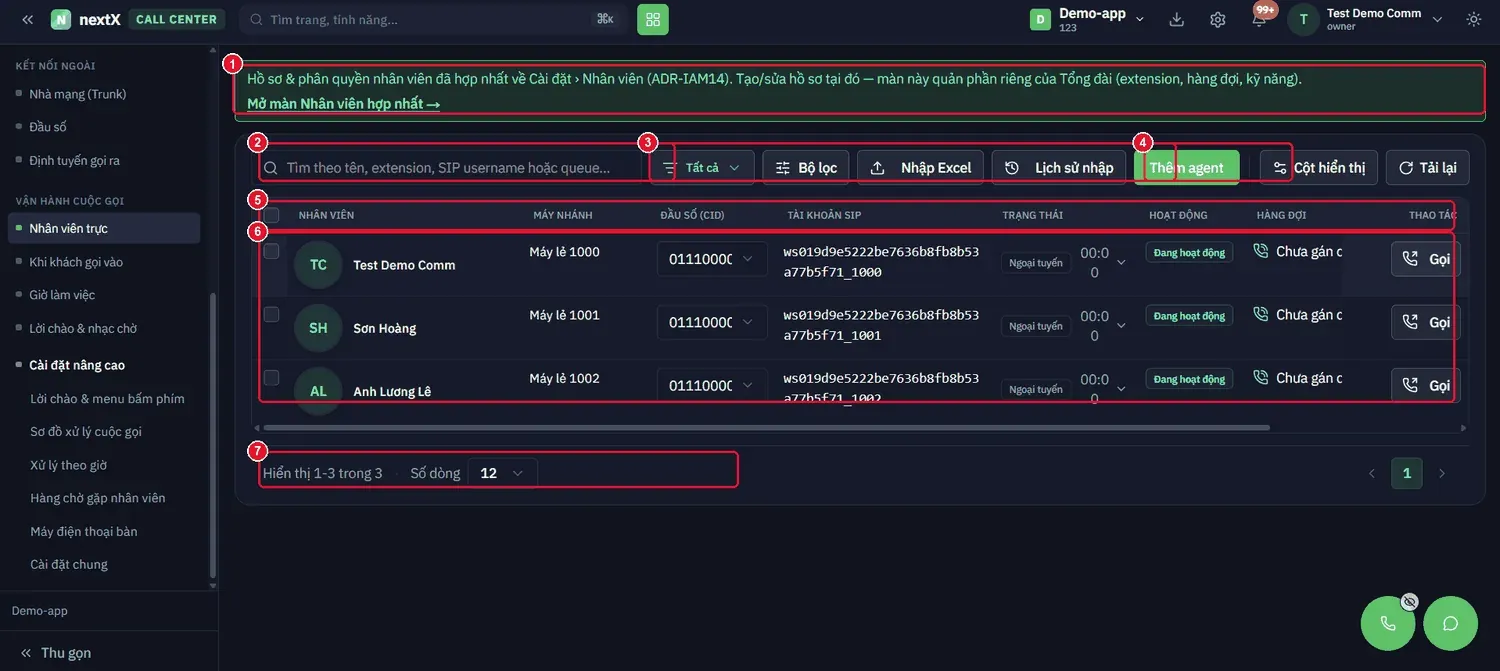Toggle the sun theme icon
The width and height of the screenshot is (1500, 671).
tap(1473, 19)
